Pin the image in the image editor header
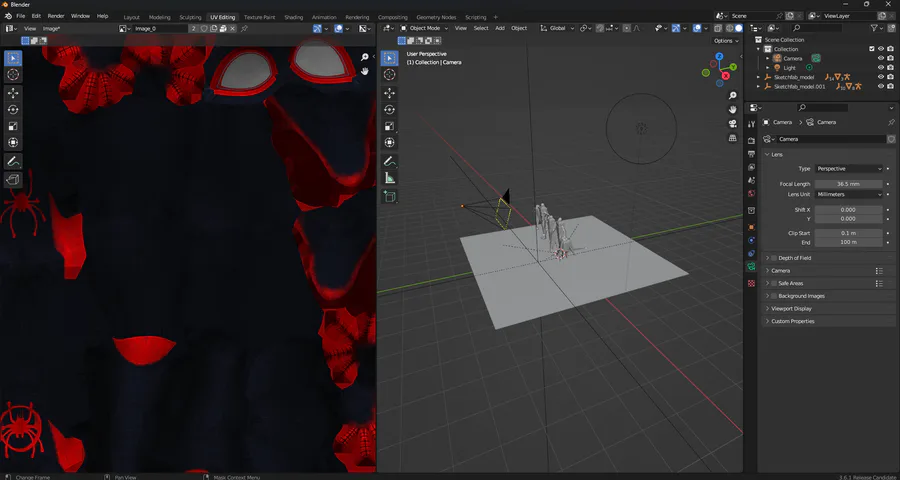Screen dimensions: 900x480 [244, 28]
